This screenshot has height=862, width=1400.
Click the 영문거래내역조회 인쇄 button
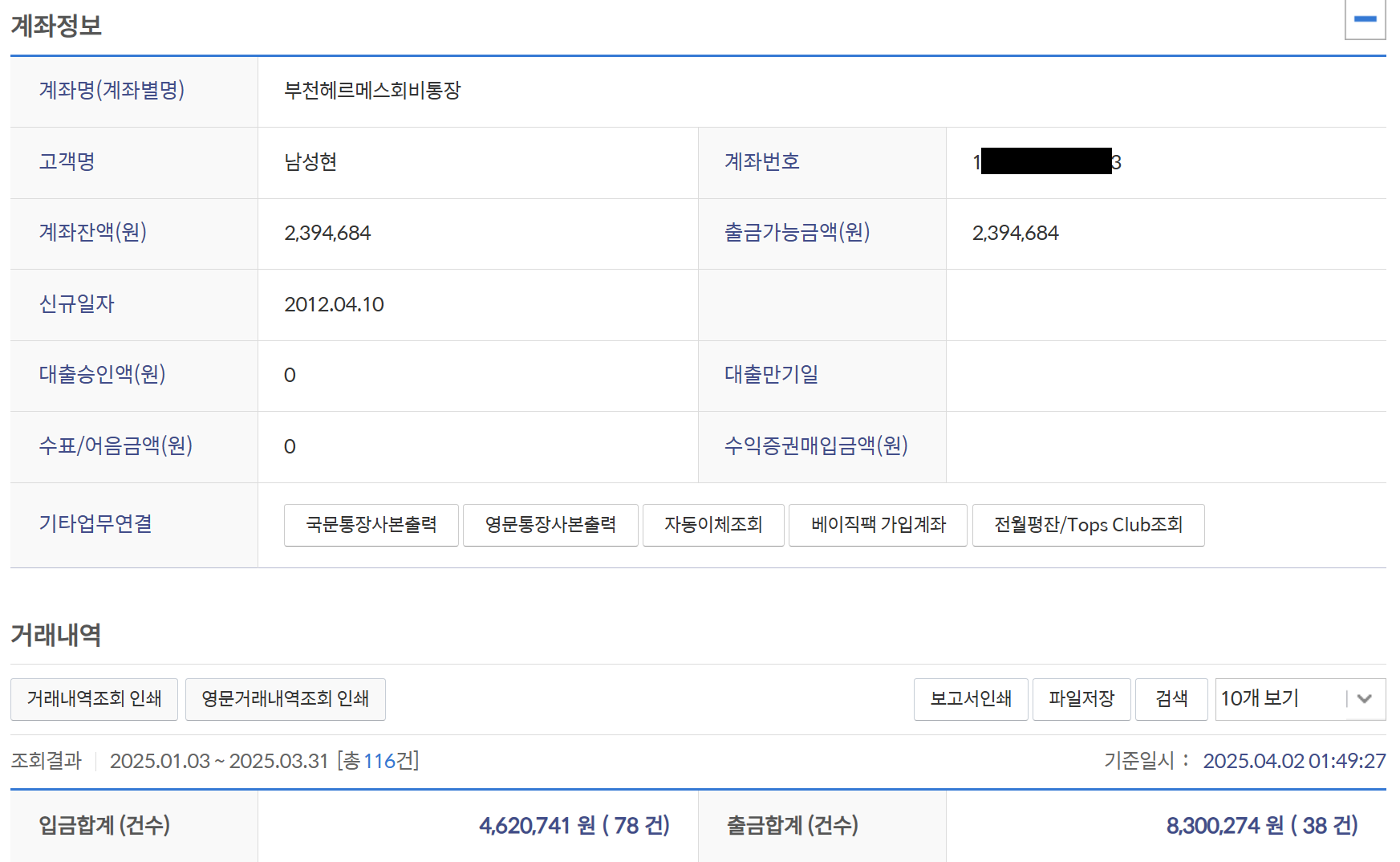285,699
